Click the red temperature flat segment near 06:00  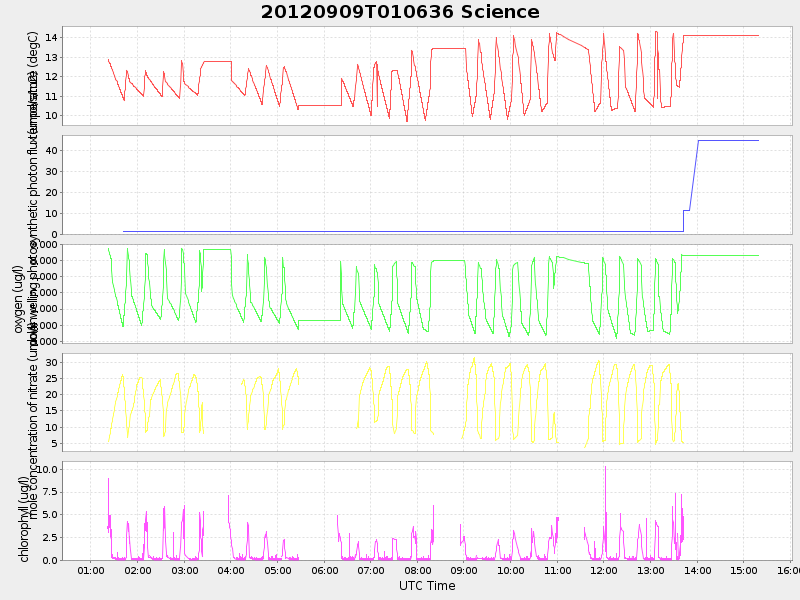click(x=320, y=105)
